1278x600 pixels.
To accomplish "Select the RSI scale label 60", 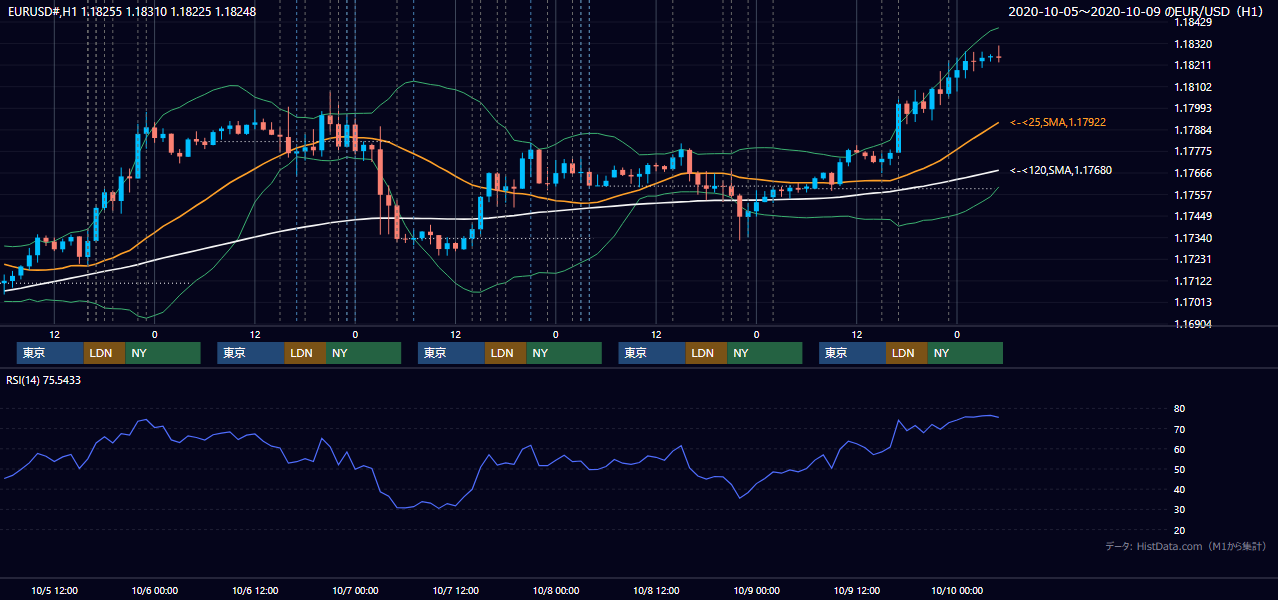I will click(1180, 449).
